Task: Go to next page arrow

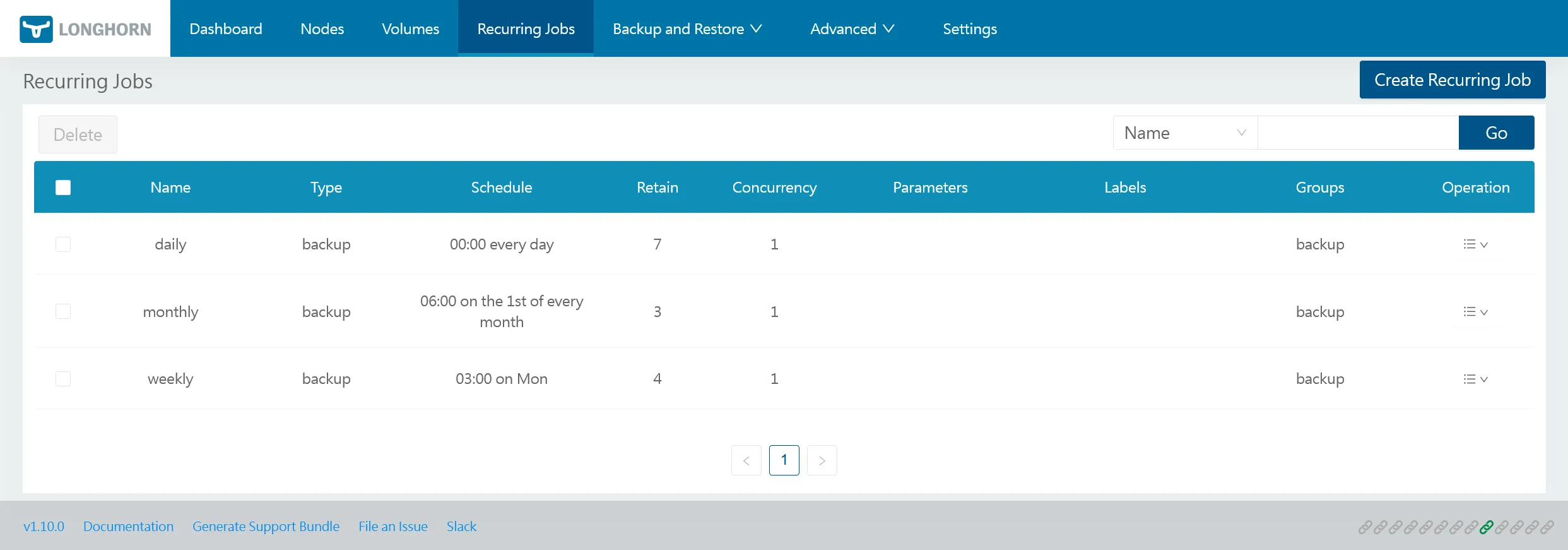Action: [822, 460]
